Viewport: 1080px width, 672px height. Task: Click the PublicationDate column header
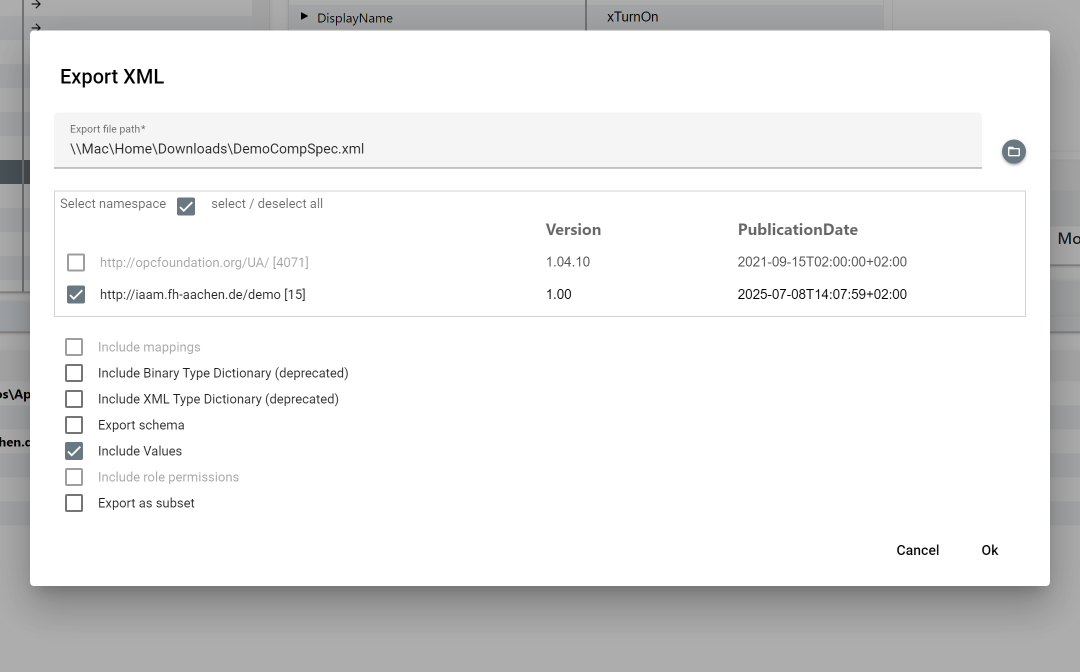[x=798, y=229]
